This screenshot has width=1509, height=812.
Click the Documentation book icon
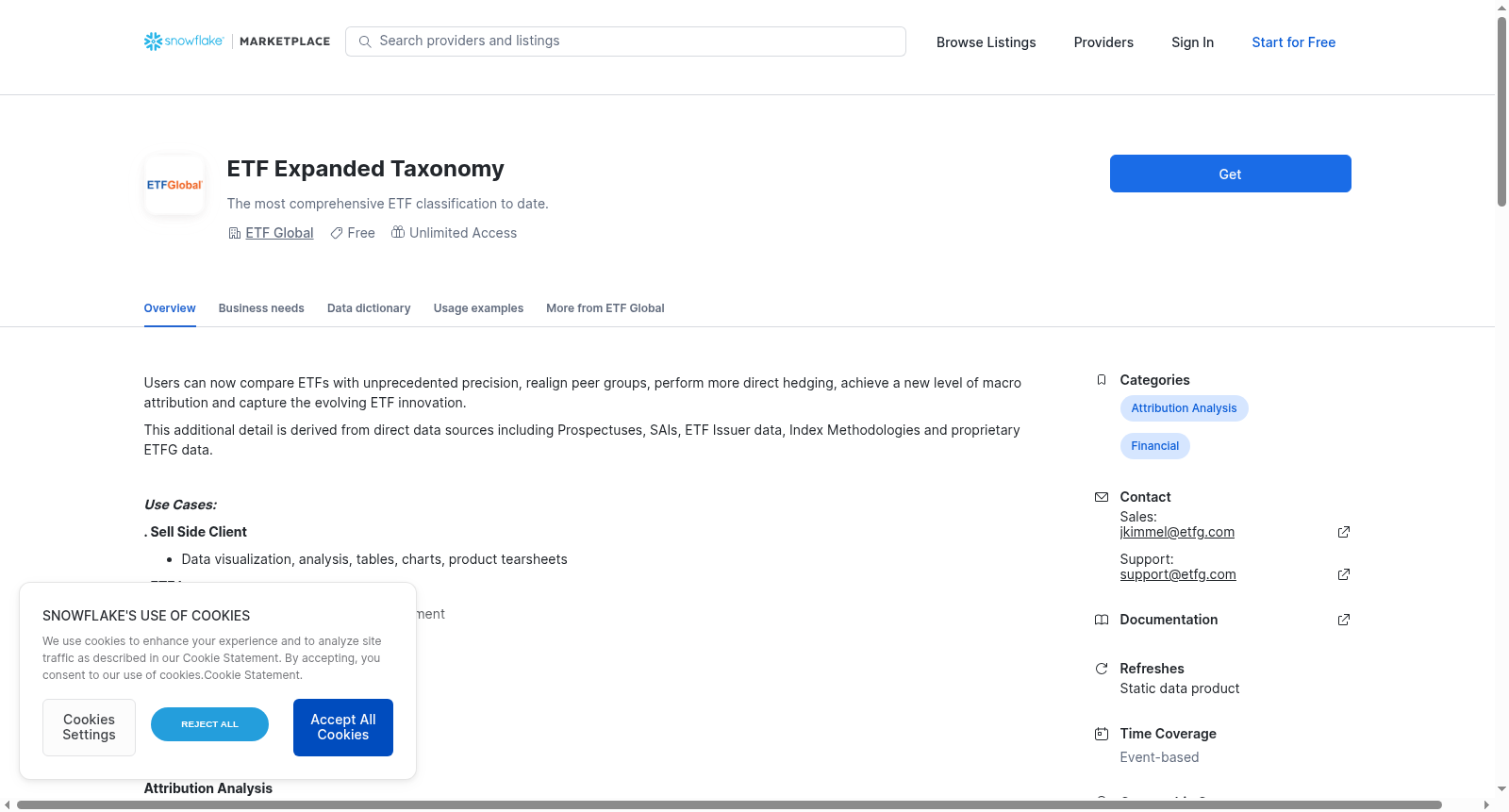tap(1102, 620)
